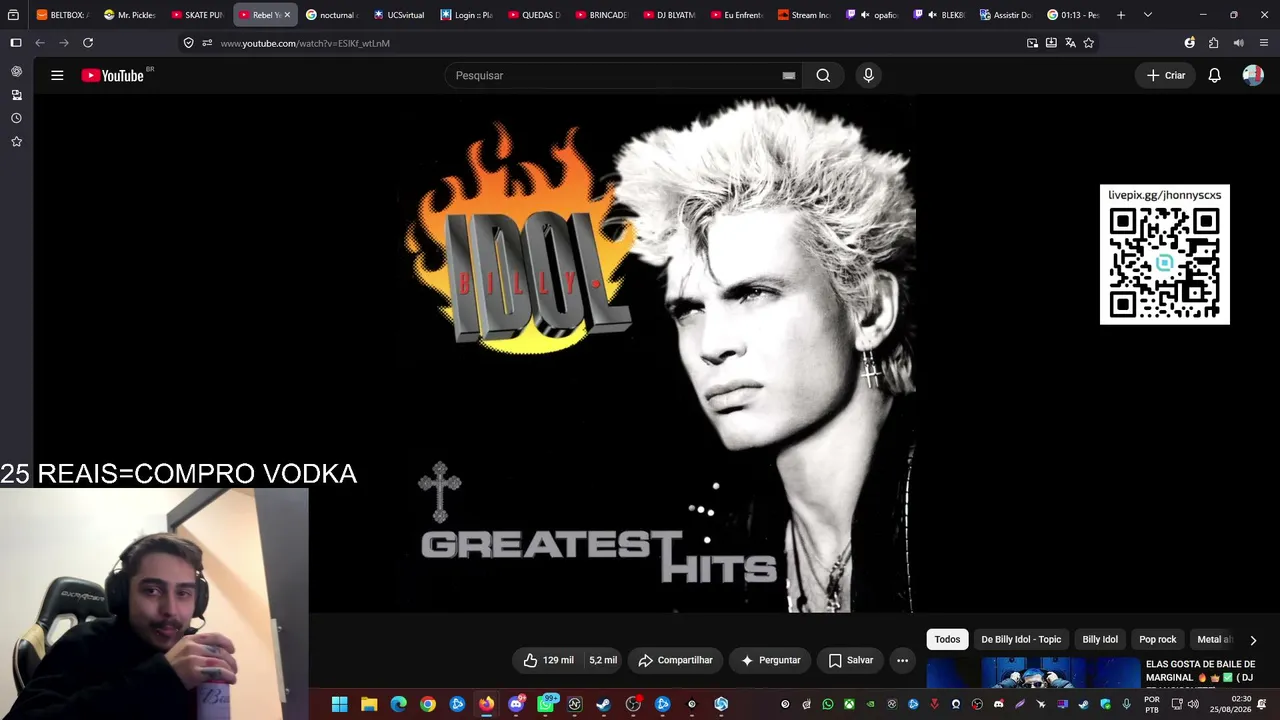
Task: Open more actions three-dot menu
Action: 902,660
